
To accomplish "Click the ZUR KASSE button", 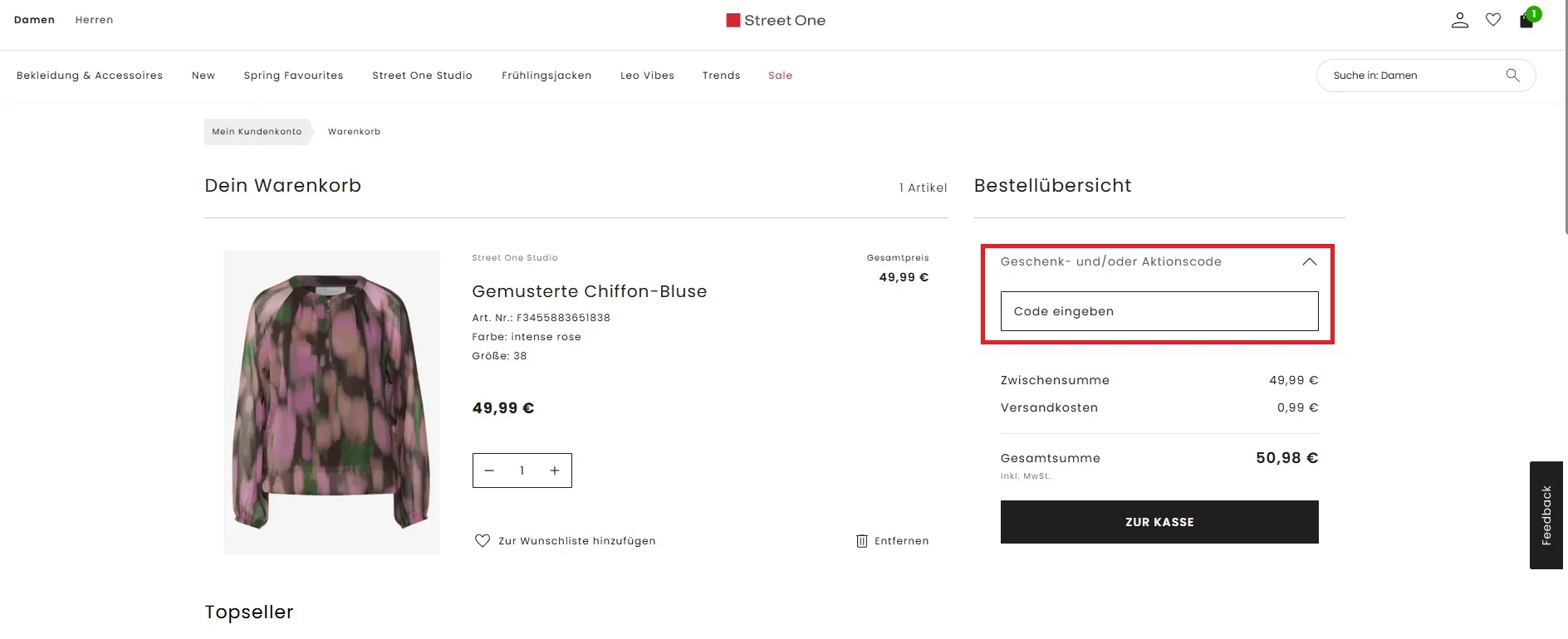I will pyautogui.click(x=1159, y=522).
